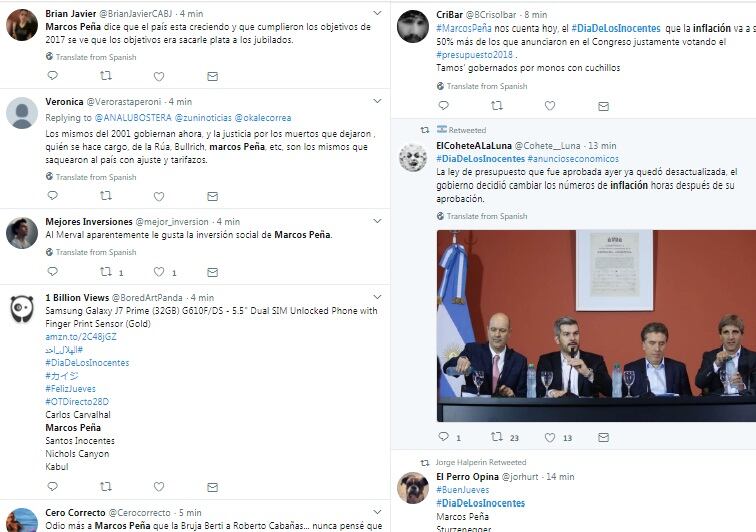Retweet Veronica's tweet about 2001
The width and height of the screenshot is (756, 532).
(x=106, y=196)
